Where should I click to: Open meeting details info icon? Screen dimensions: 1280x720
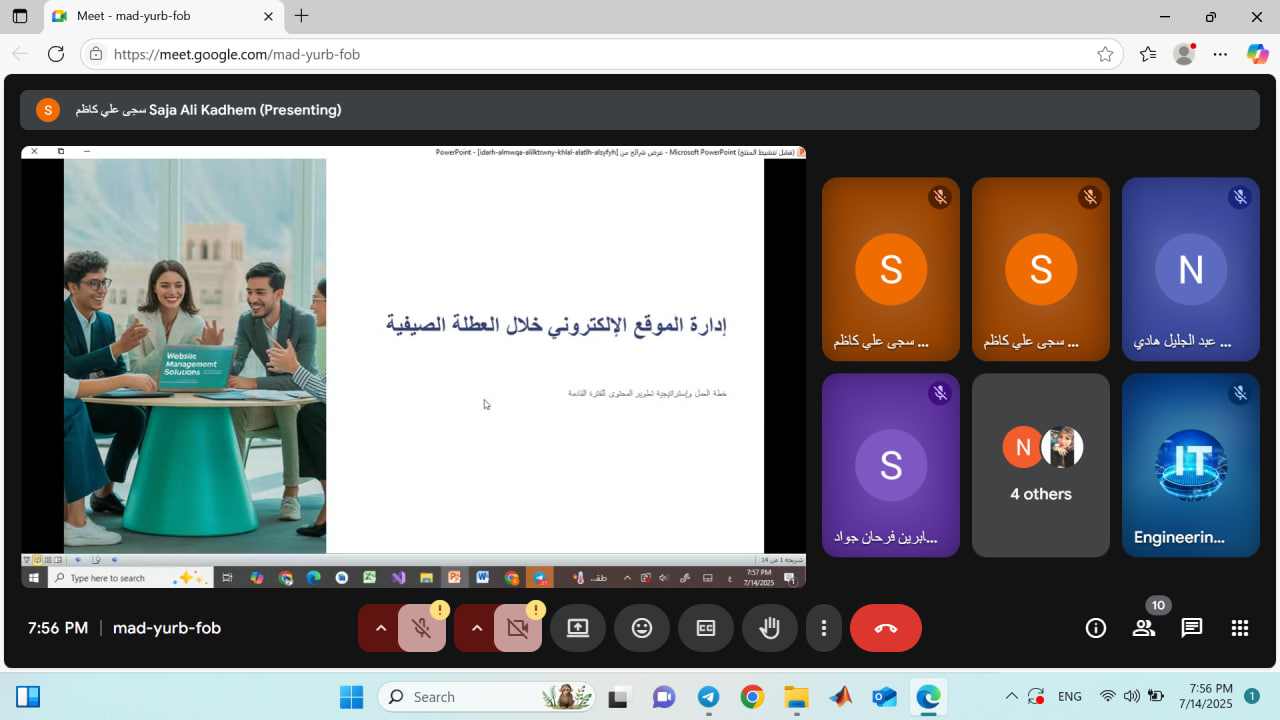click(1096, 628)
